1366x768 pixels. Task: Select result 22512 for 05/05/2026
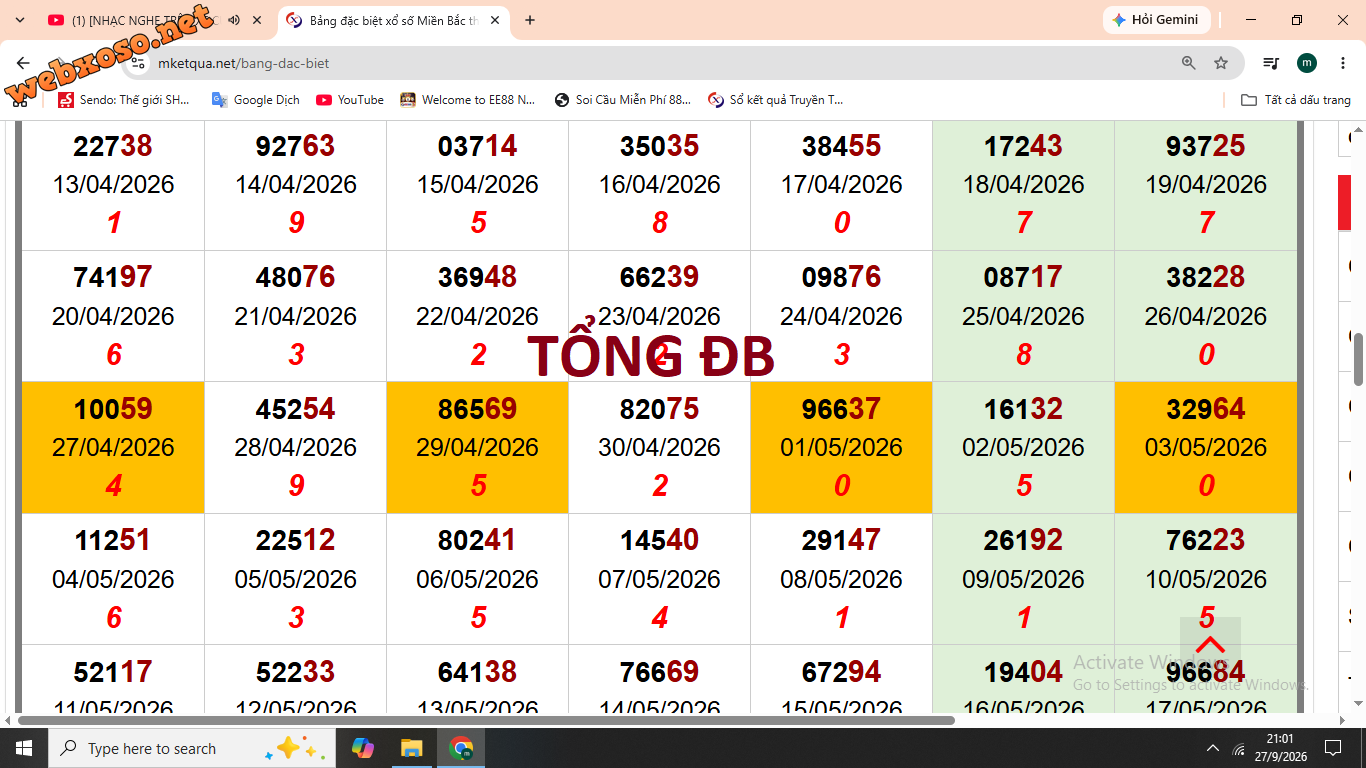[295, 540]
